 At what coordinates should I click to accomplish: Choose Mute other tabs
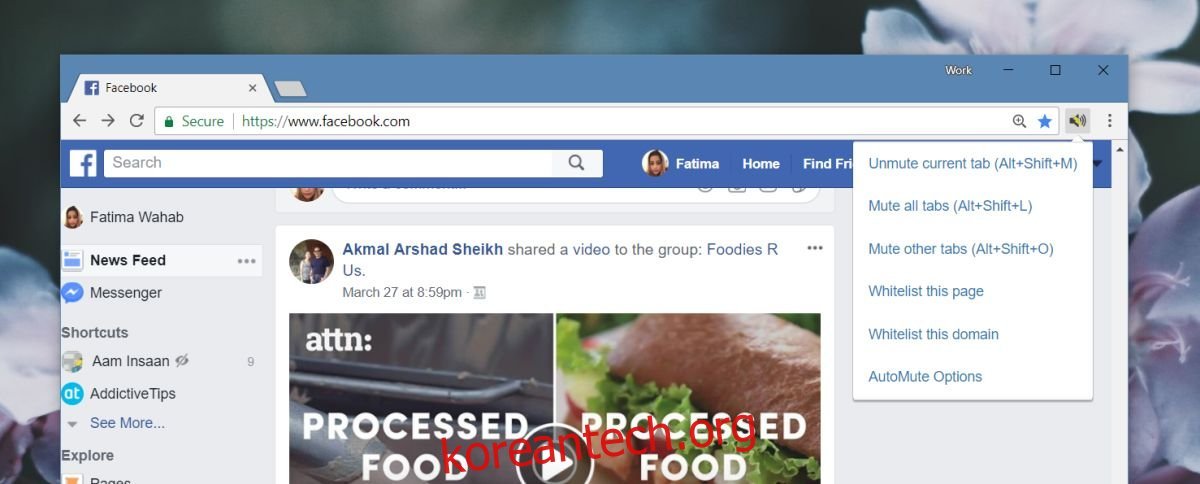tap(960, 249)
